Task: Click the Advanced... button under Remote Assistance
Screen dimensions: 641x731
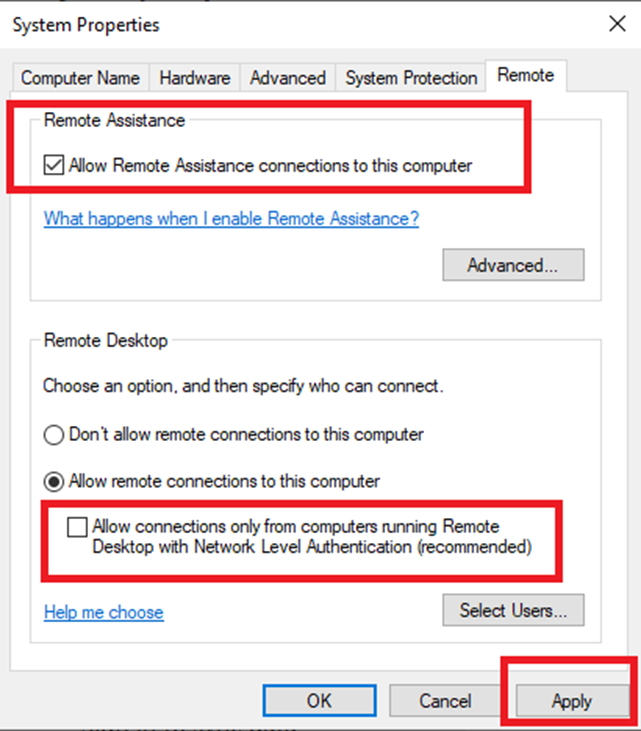Action: (x=512, y=266)
